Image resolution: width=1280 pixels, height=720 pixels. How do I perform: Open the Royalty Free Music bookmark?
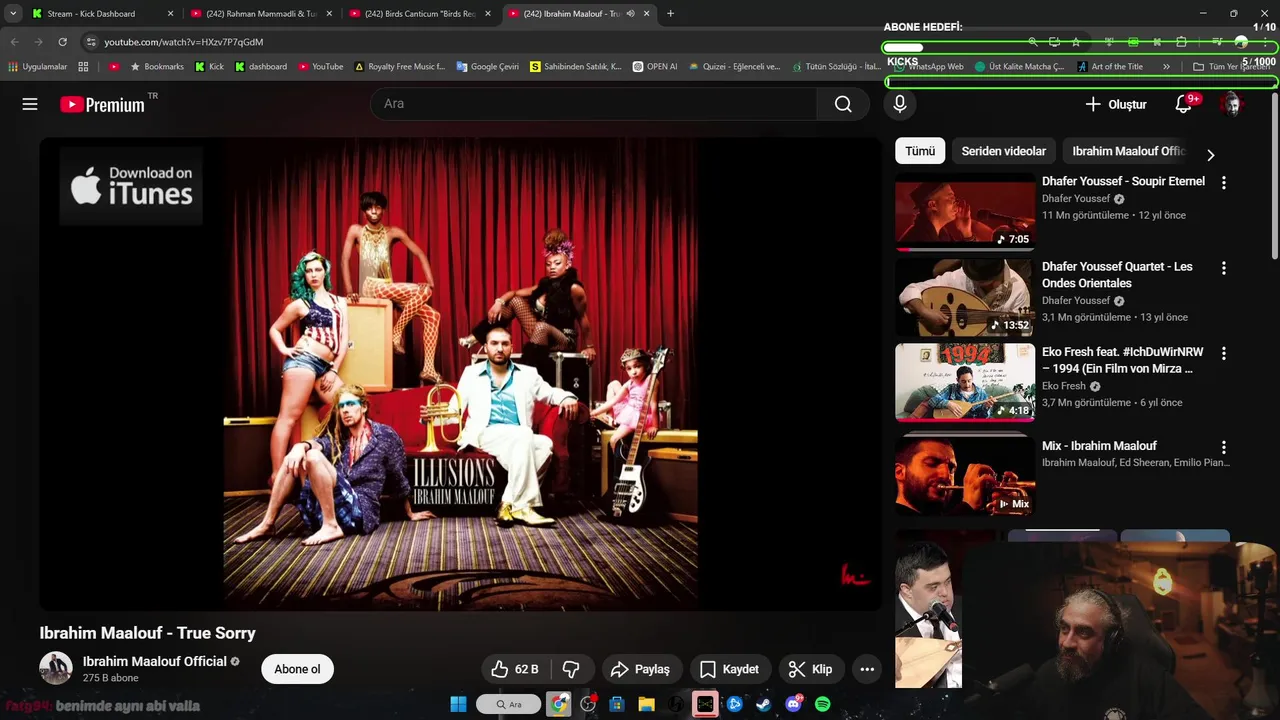point(400,67)
